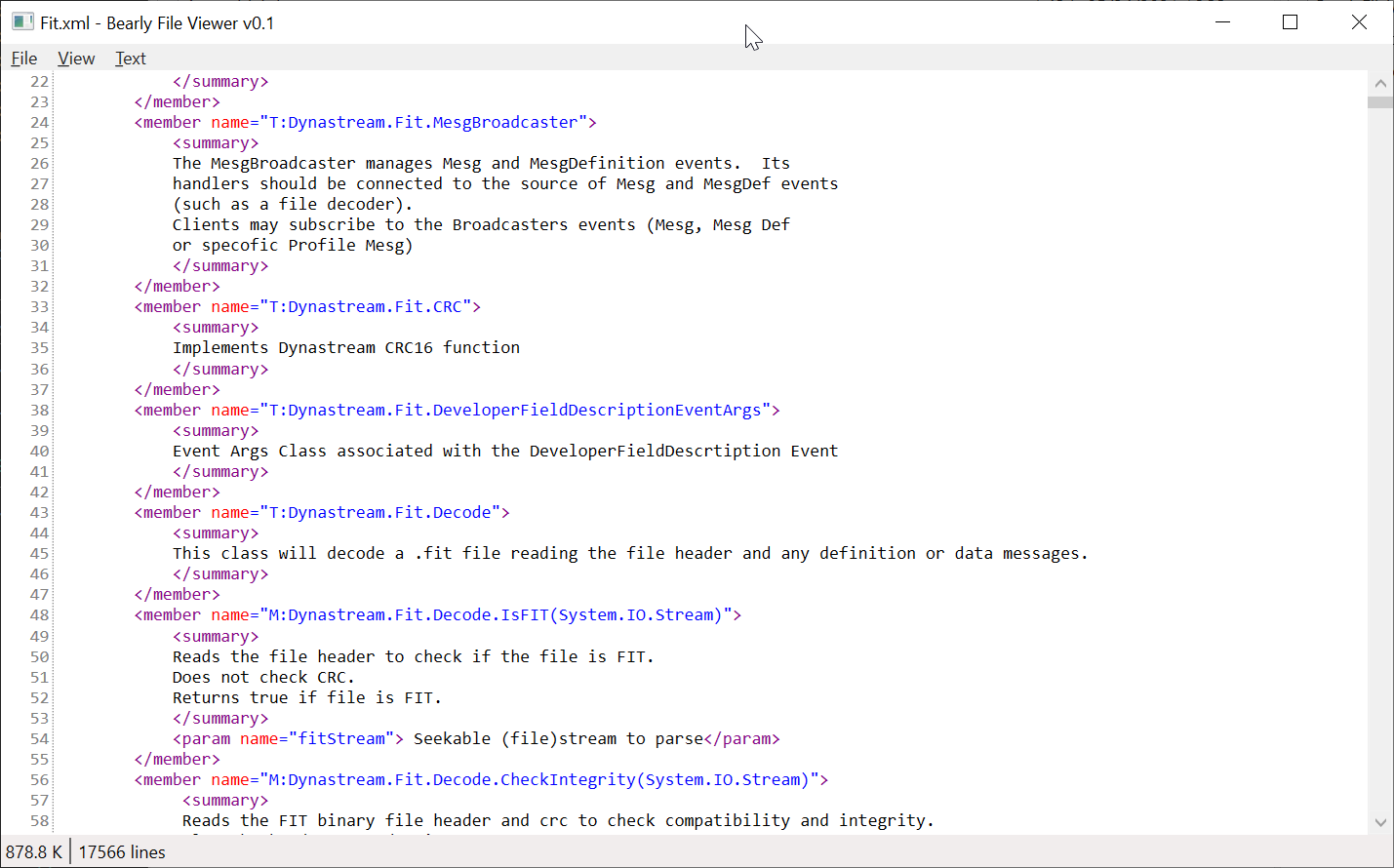The width and height of the screenshot is (1394, 868).
Task: Open the View menu
Action: (x=76, y=59)
